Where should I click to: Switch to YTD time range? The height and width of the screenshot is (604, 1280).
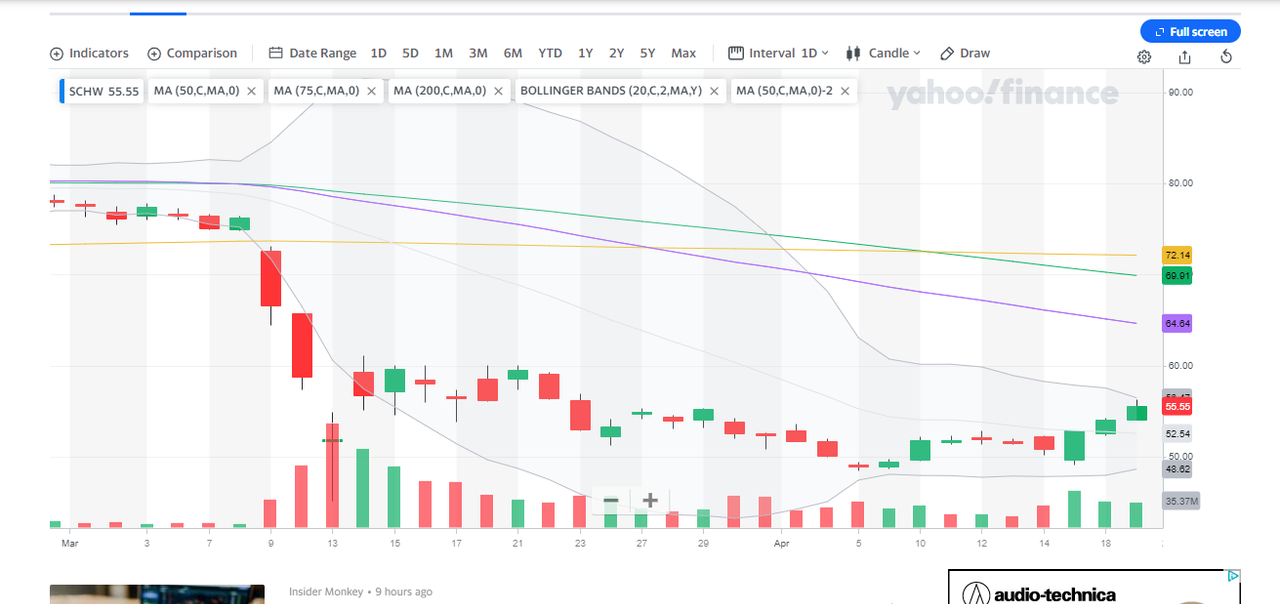[x=550, y=53]
